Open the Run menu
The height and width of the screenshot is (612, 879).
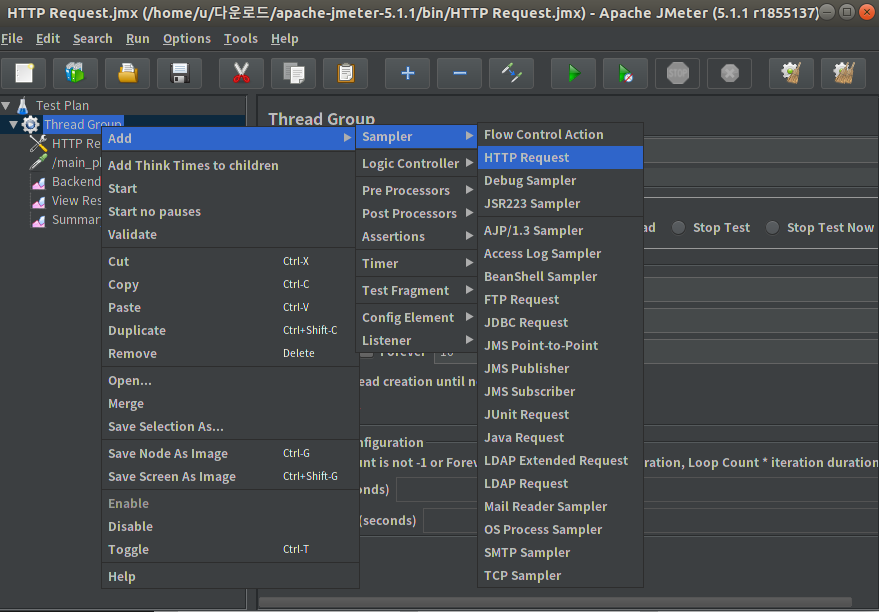pyautogui.click(x=137, y=39)
